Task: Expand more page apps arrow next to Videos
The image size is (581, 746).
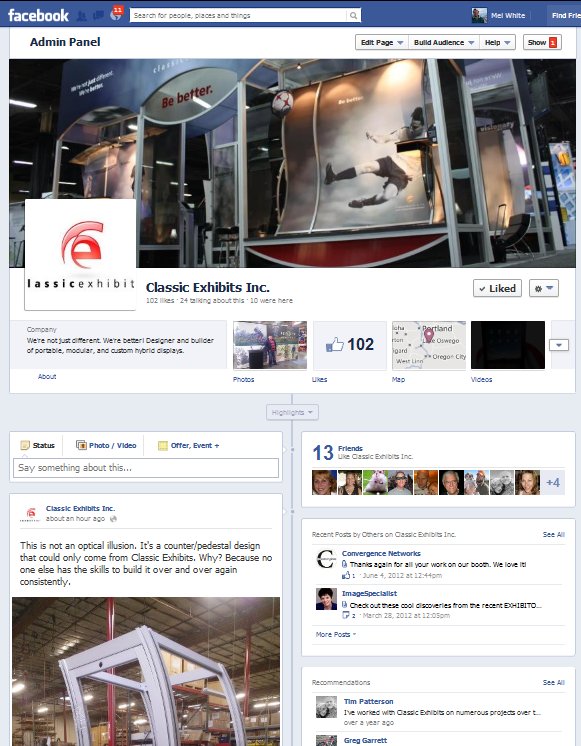Action: (559, 345)
